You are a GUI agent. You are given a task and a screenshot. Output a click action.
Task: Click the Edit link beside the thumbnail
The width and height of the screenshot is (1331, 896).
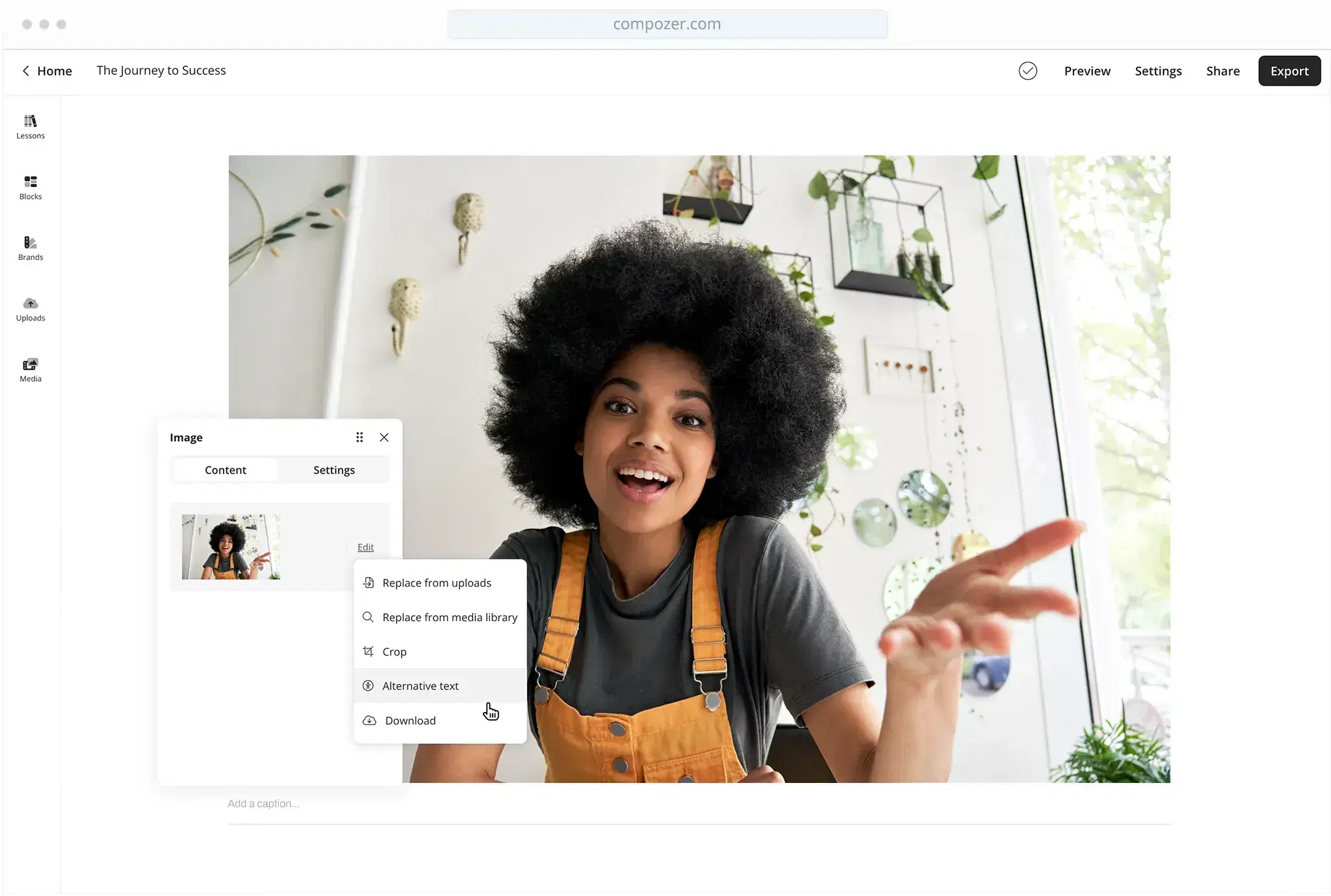(365, 547)
